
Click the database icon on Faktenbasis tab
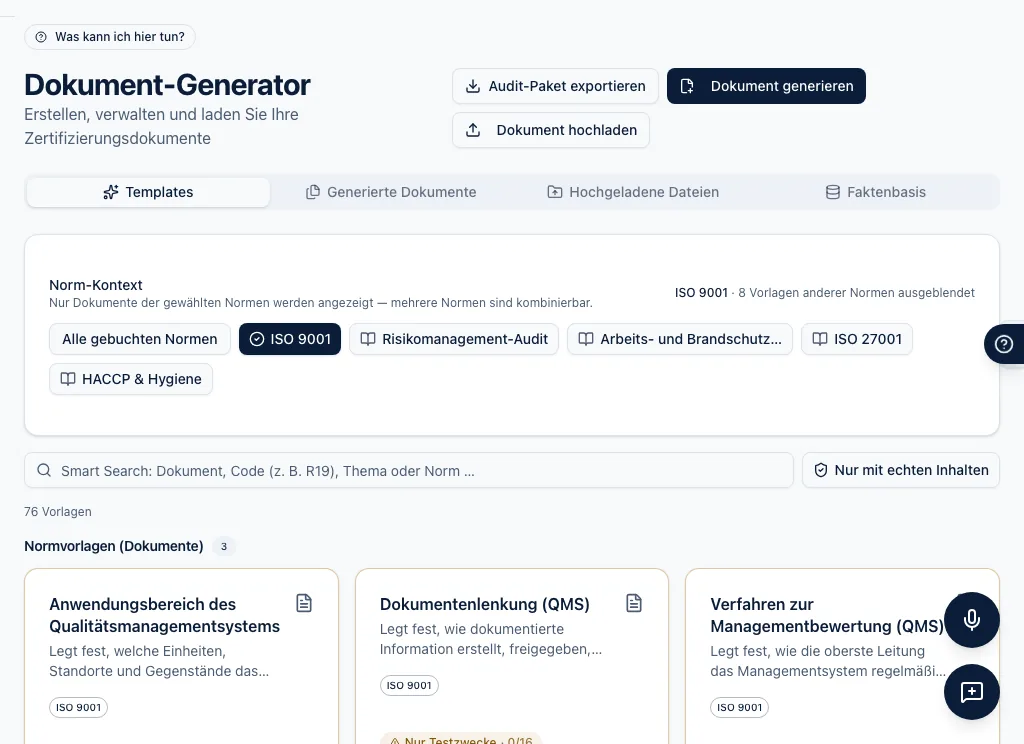coord(833,192)
